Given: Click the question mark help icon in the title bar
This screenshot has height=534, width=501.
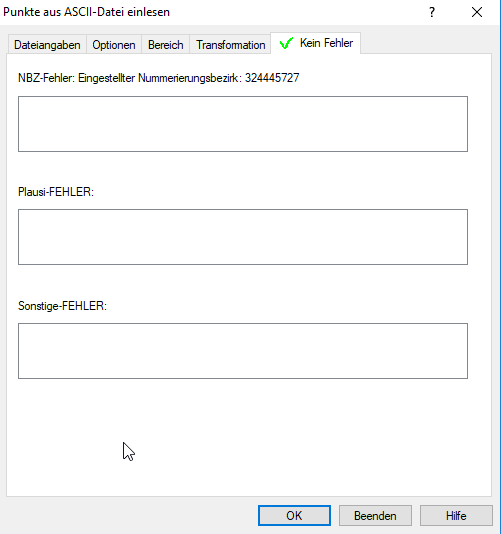Looking at the screenshot, I should point(432,12).
